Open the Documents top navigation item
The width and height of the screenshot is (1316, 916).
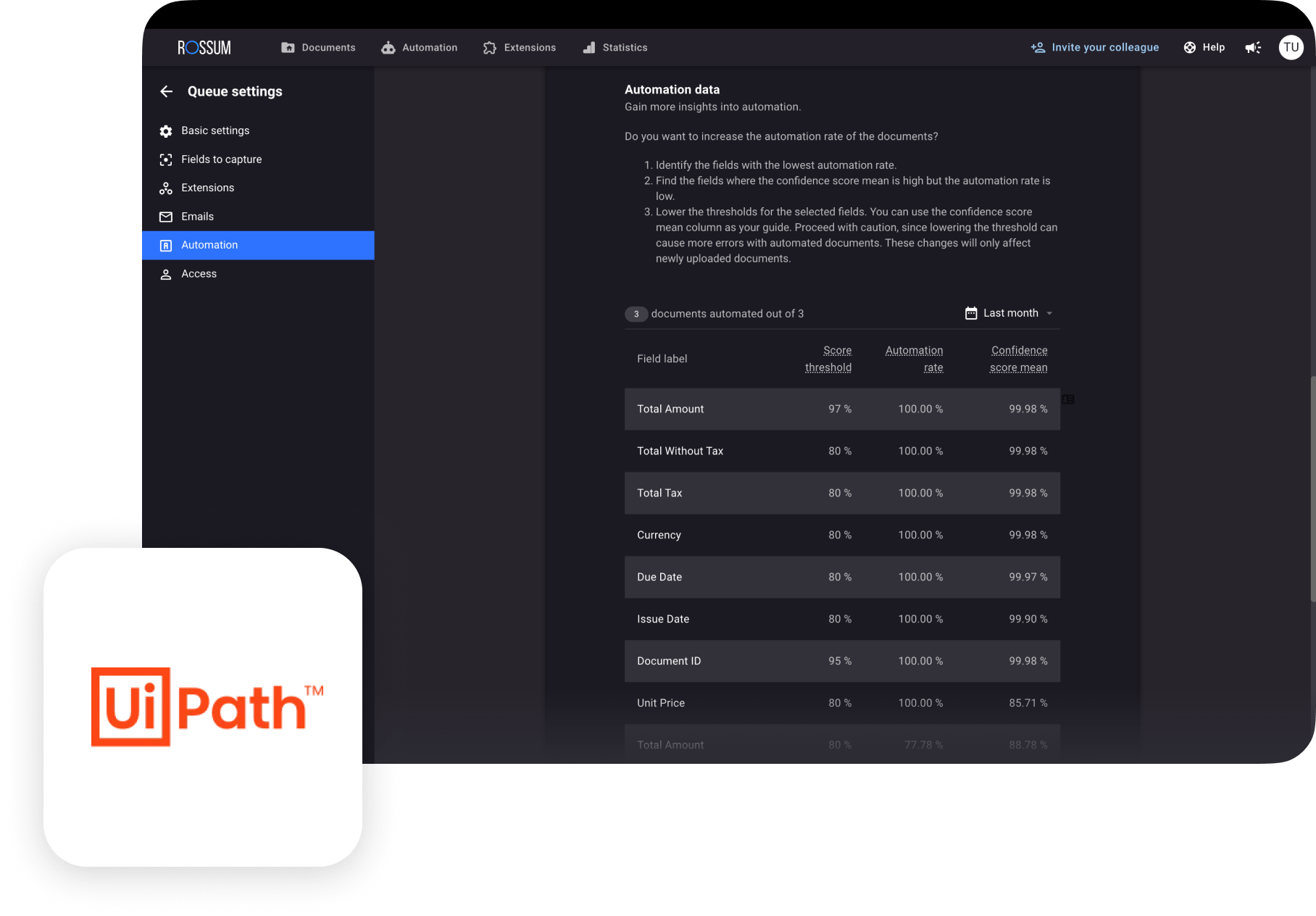pos(319,48)
